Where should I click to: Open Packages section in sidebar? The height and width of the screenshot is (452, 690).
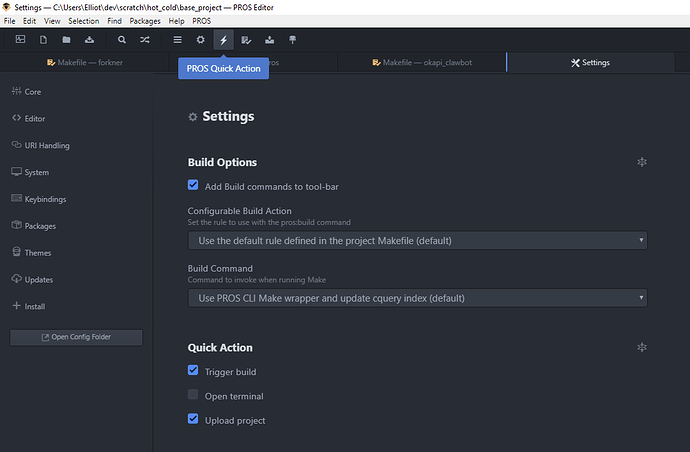click(x=34, y=226)
